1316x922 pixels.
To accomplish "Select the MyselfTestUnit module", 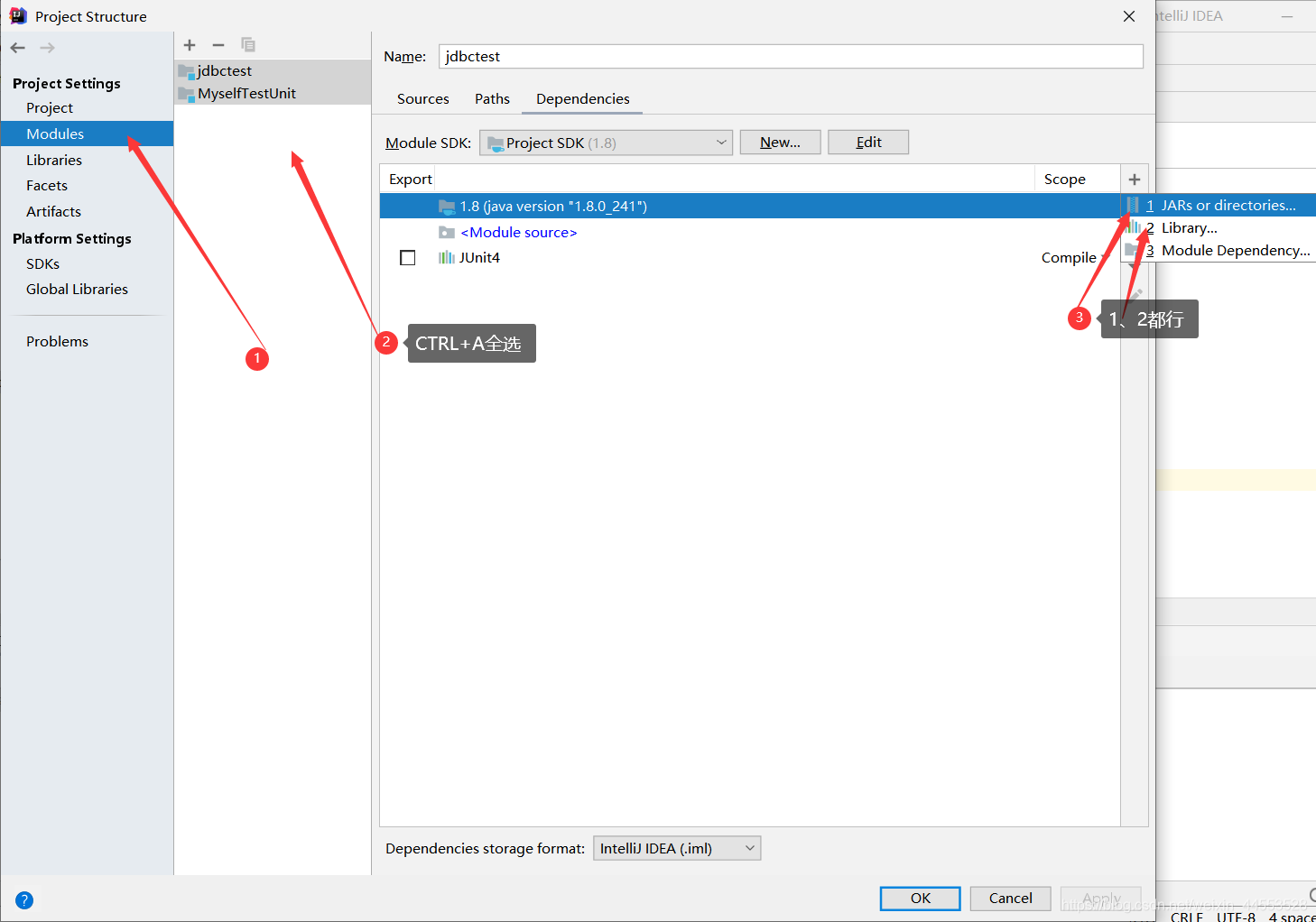I will pyautogui.click(x=273, y=94).
